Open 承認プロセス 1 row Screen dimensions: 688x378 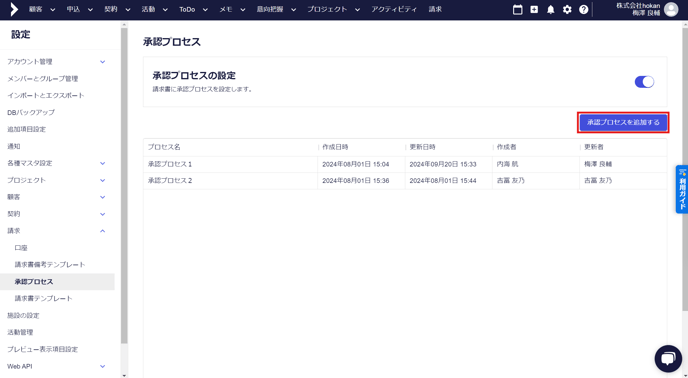click(x=405, y=164)
